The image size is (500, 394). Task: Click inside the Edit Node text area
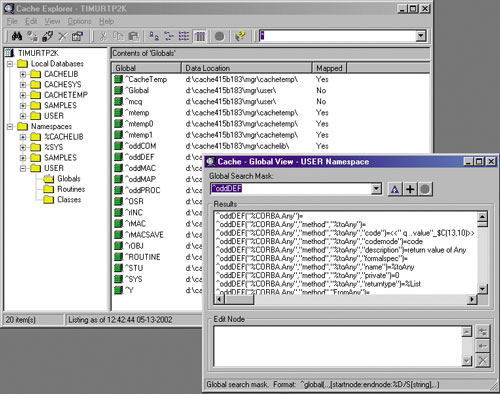(338, 346)
